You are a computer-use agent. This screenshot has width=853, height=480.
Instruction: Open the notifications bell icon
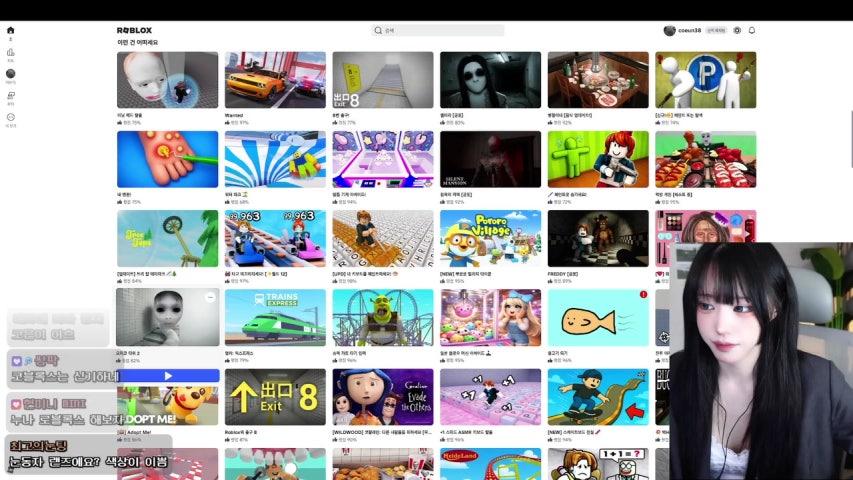click(x=752, y=30)
